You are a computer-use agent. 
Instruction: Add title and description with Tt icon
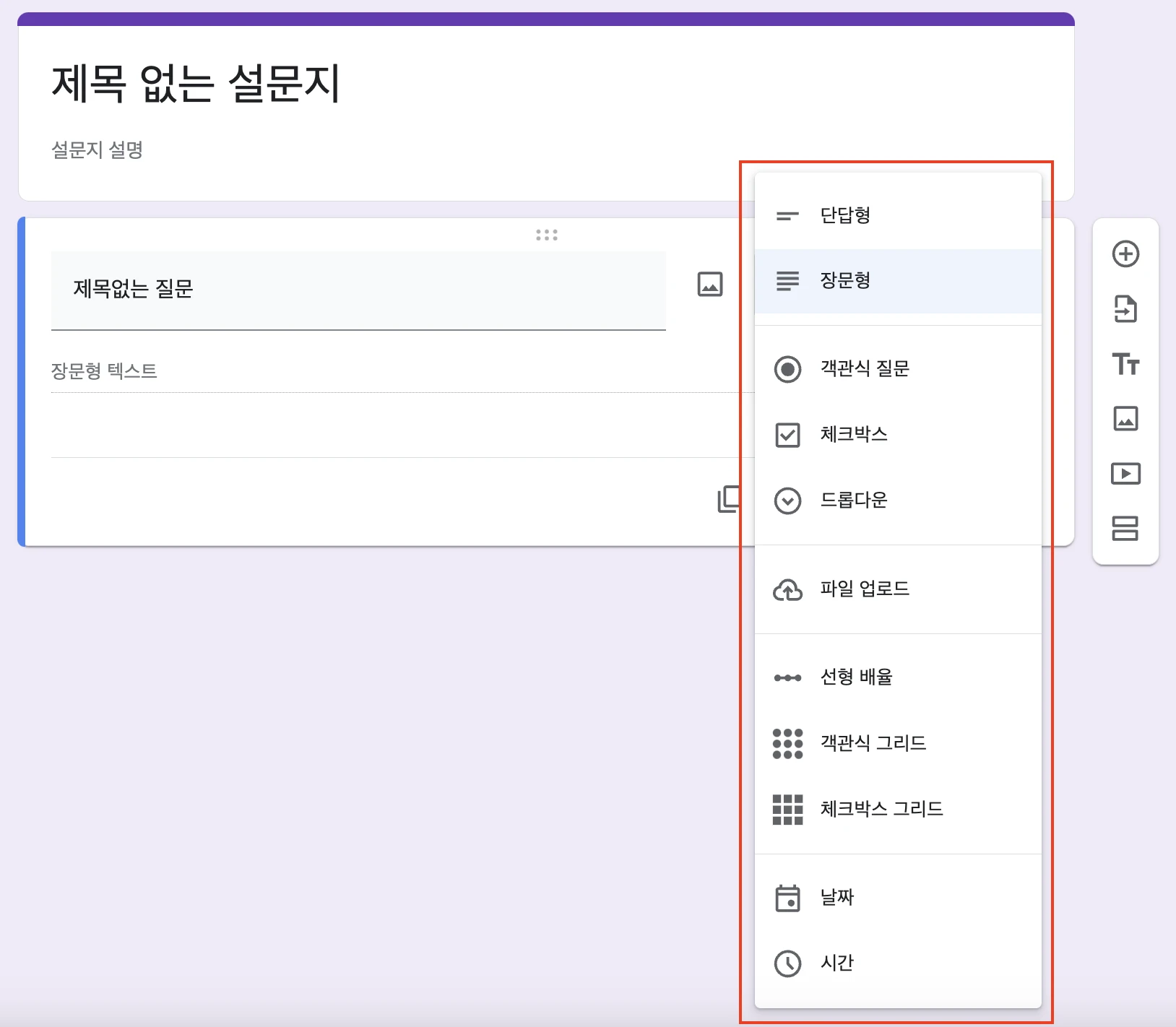pyautogui.click(x=1125, y=364)
